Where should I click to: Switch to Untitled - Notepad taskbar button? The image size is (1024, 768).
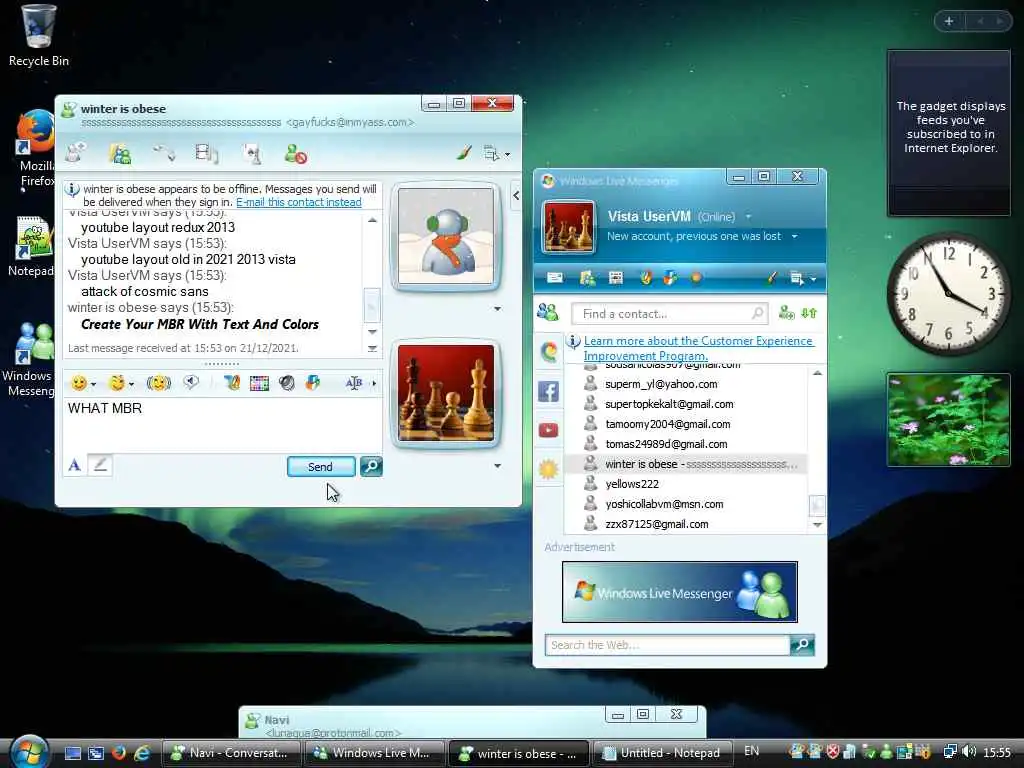(x=661, y=753)
